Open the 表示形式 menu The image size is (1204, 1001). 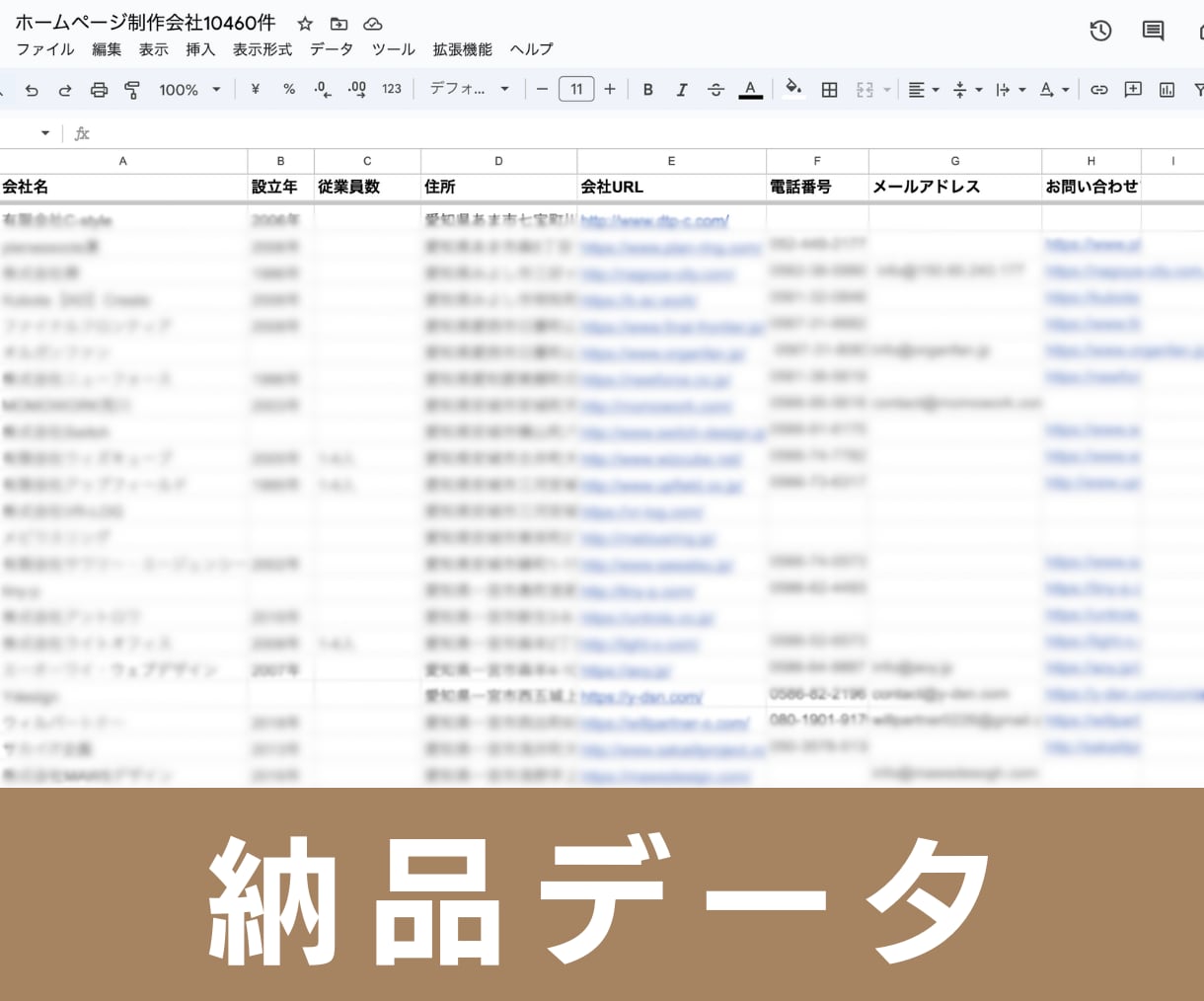(263, 49)
